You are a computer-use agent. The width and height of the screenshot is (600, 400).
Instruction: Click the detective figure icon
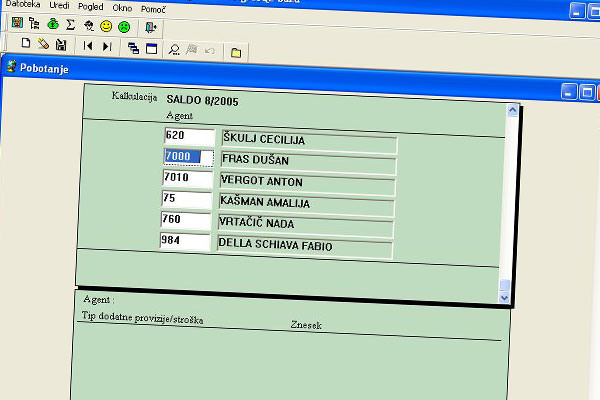tap(88, 26)
